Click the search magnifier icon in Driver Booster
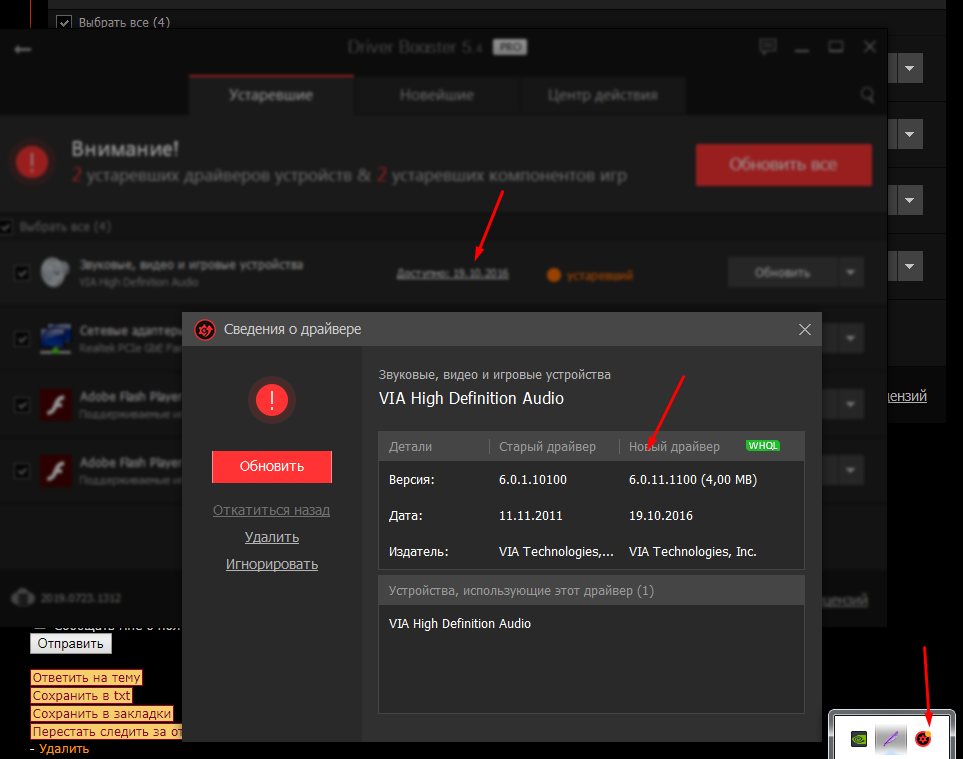The width and height of the screenshot is (963, 759). [867, 95]
